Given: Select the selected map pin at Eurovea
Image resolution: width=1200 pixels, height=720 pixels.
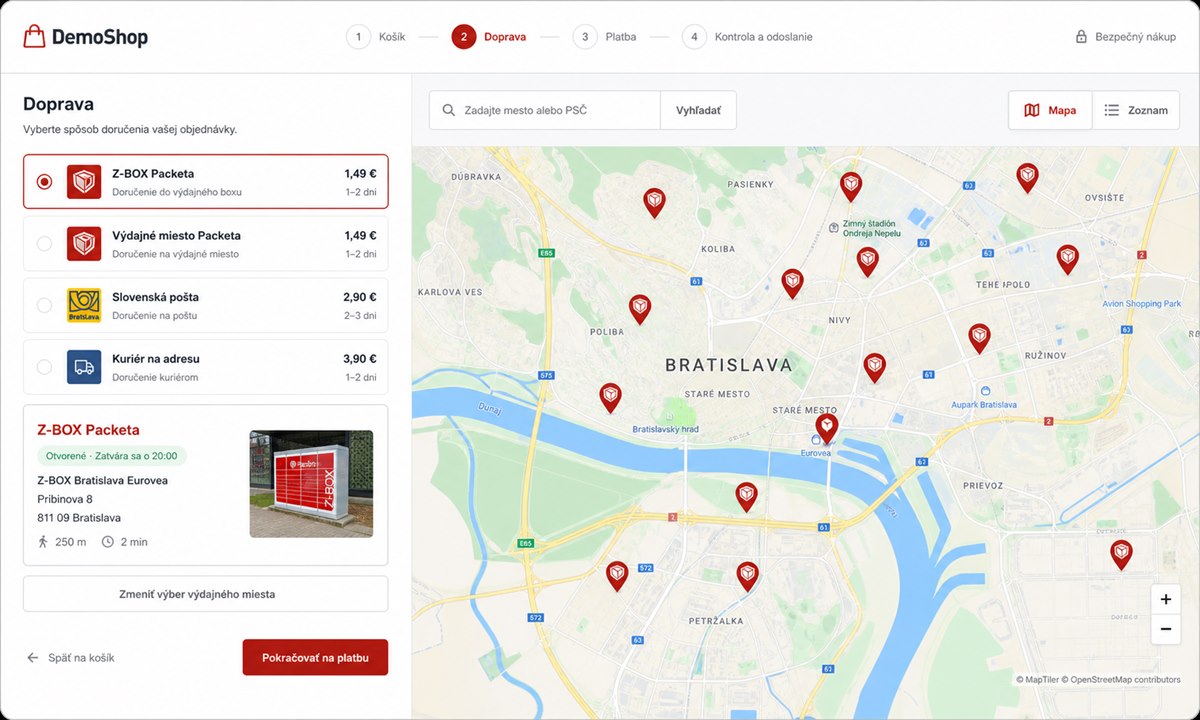Looking at the screenshot, I should (x=826, y=427).
